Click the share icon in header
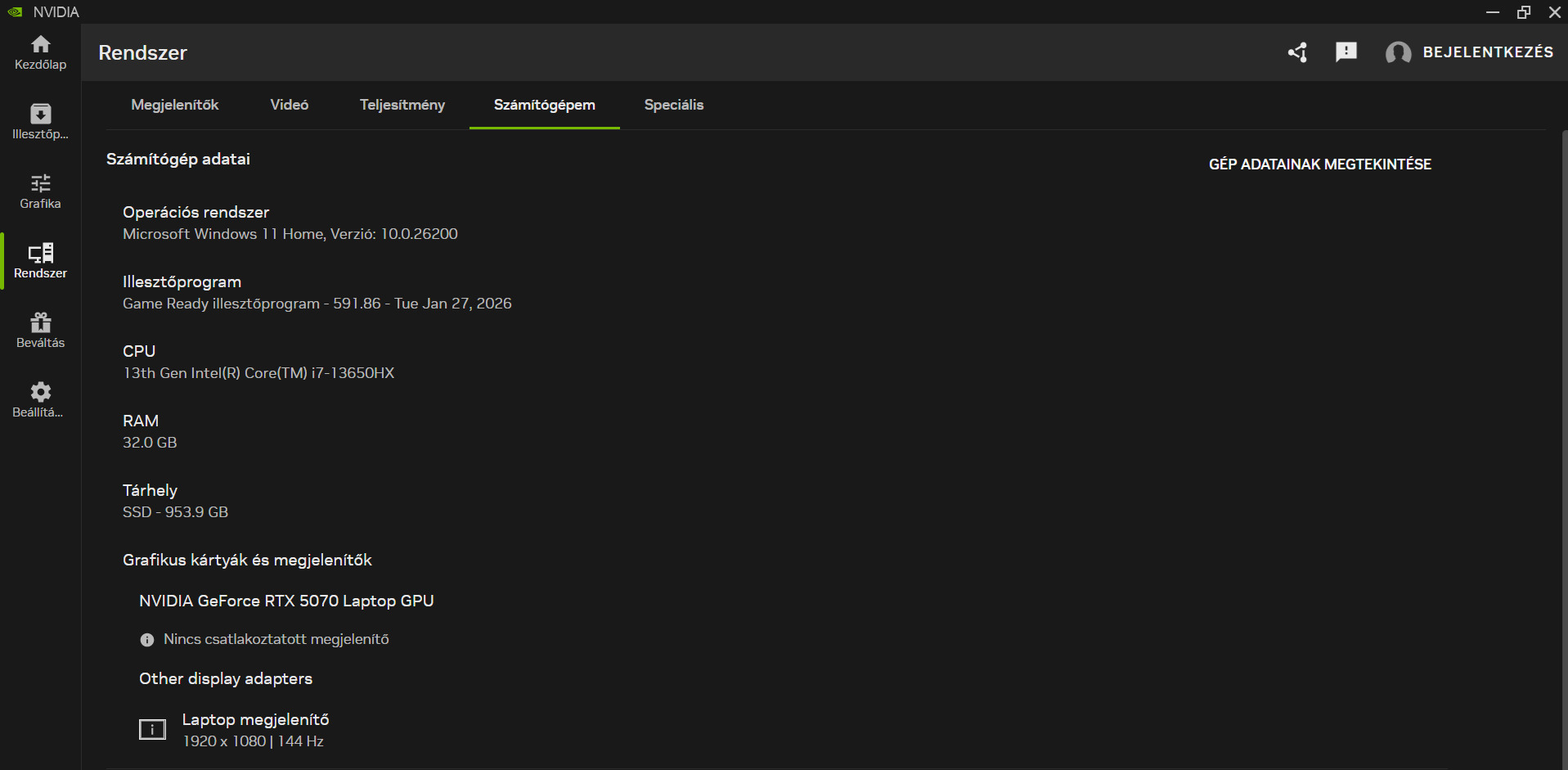The image size is (1568, 770). [1297, 52]
